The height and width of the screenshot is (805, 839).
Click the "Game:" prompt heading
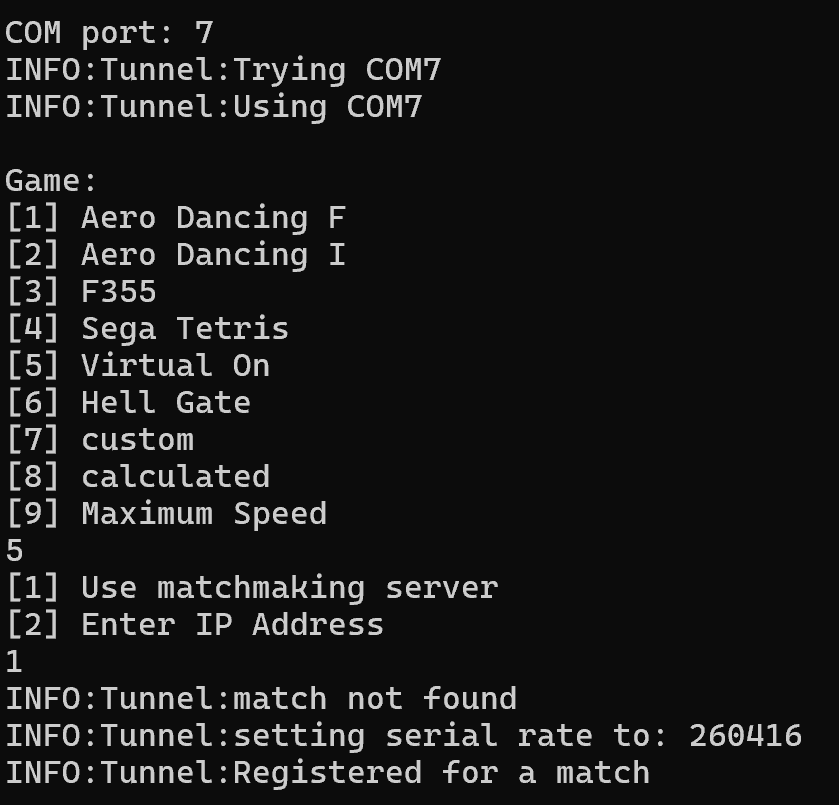[x=52, y=181]
